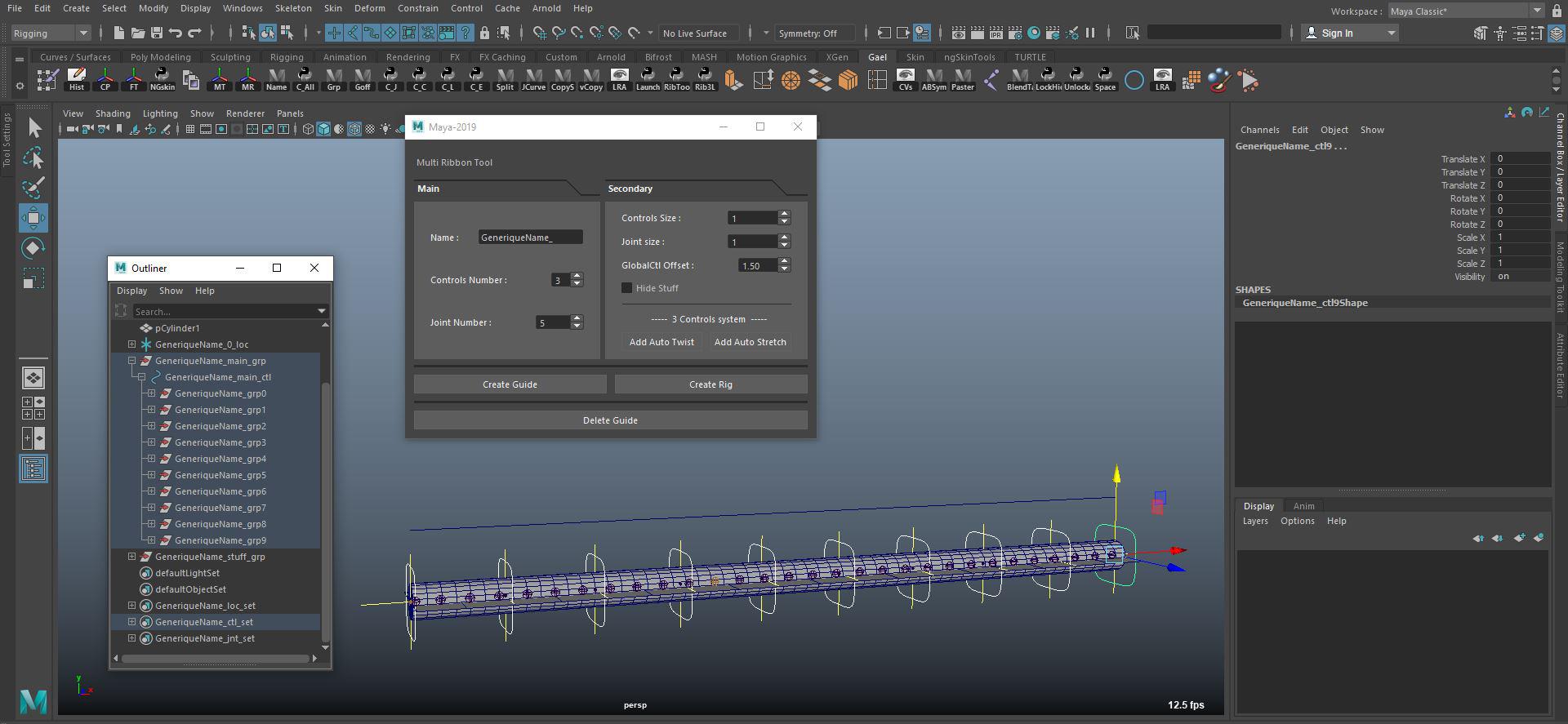Click the Add Auto Twist button
The height and width of the screenshot is (724, 1568).
coord(661,342)
